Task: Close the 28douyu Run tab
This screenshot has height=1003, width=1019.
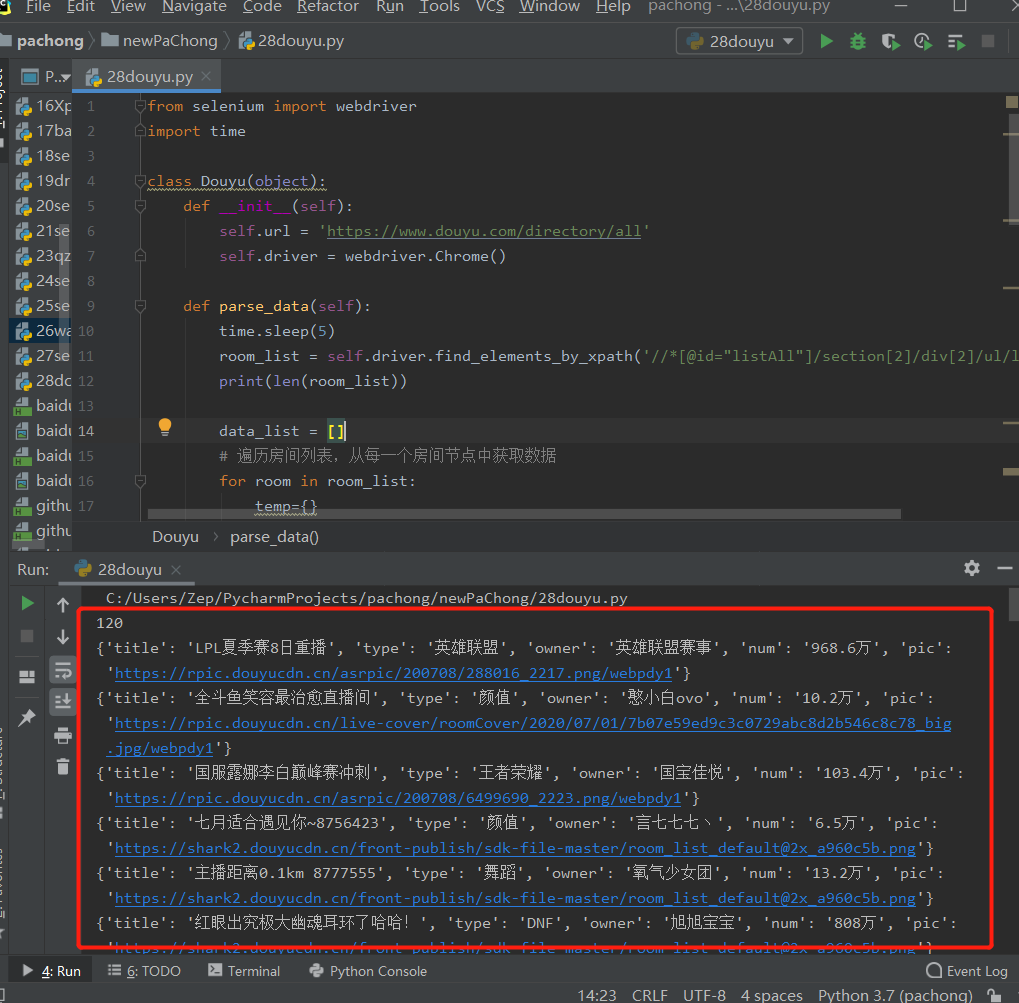Action: [x=175, y=570]
